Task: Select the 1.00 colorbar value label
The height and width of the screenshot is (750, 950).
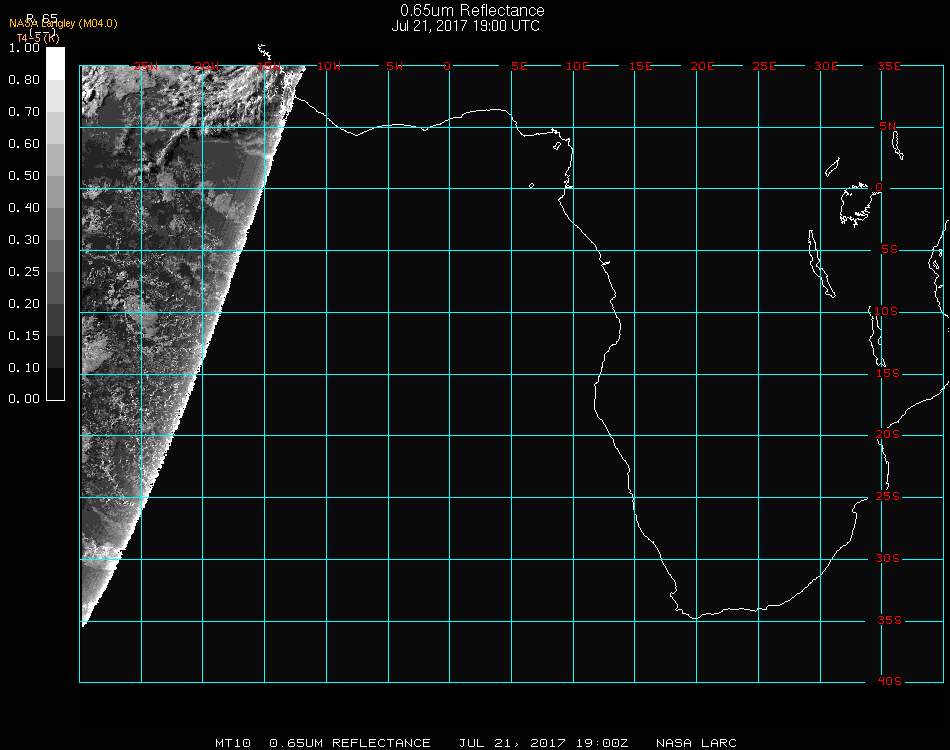Action: pyautogui.click(x=24, y=48)
